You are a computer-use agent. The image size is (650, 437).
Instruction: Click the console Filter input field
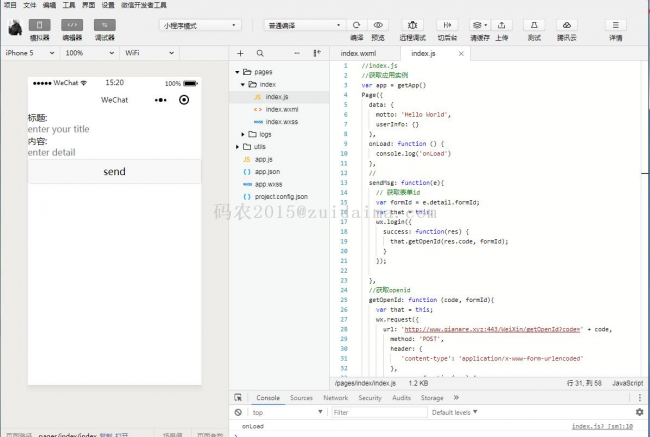pyautogui.click(x=375, y=412)
